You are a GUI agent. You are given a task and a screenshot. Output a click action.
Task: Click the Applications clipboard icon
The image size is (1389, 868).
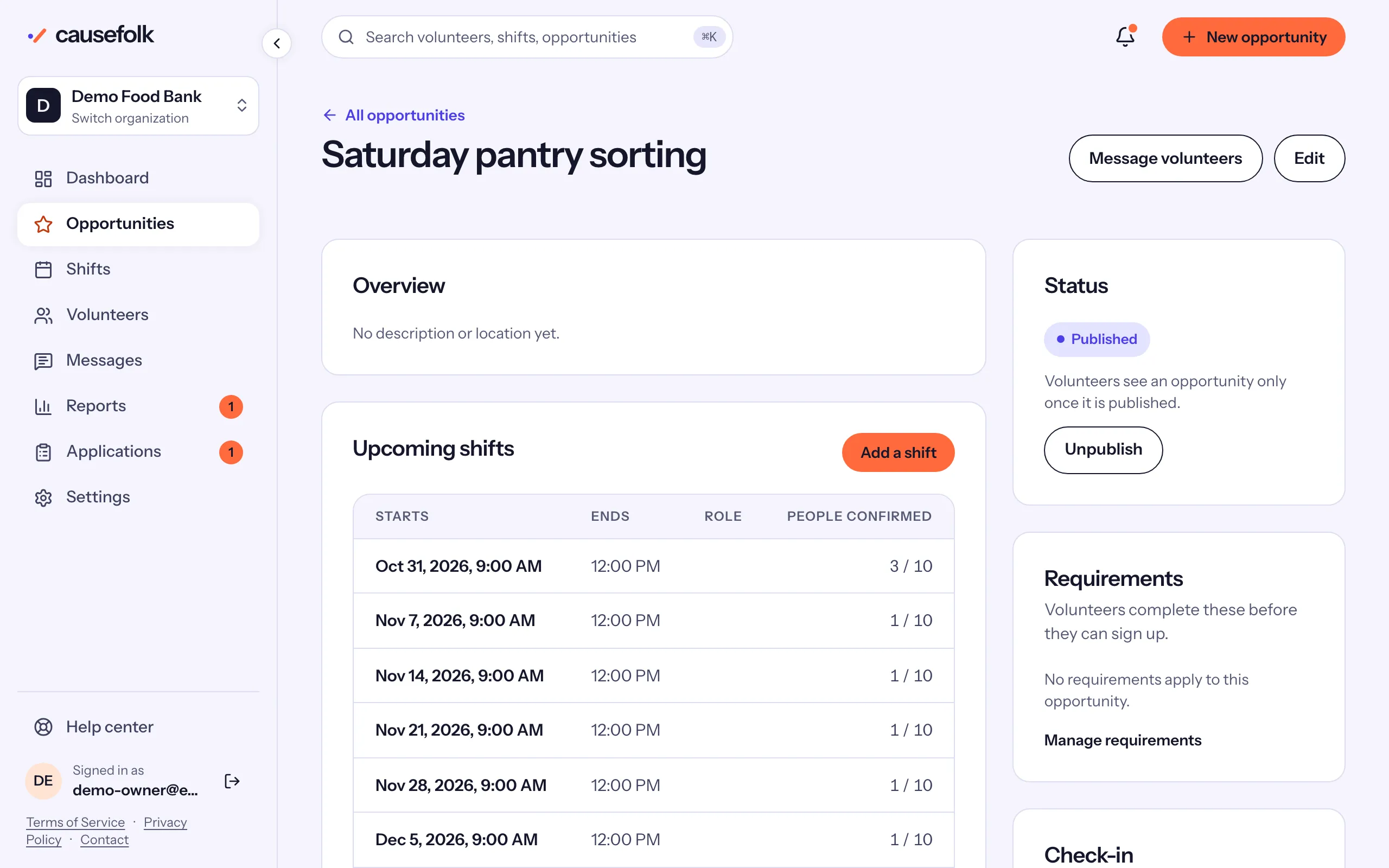(43, 452)
